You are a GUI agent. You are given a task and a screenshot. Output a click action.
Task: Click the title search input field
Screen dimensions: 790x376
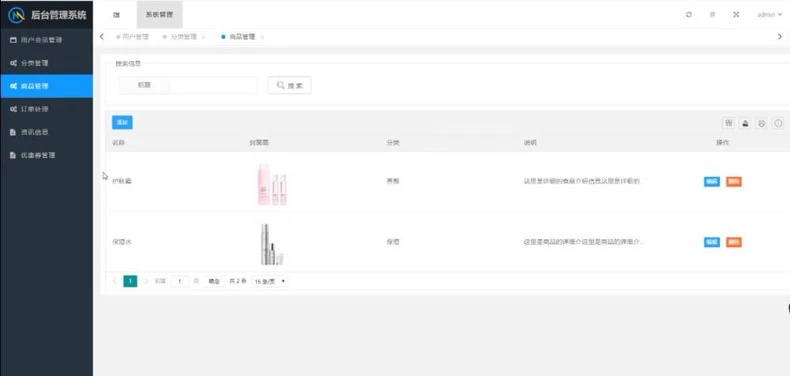point(213,85)
